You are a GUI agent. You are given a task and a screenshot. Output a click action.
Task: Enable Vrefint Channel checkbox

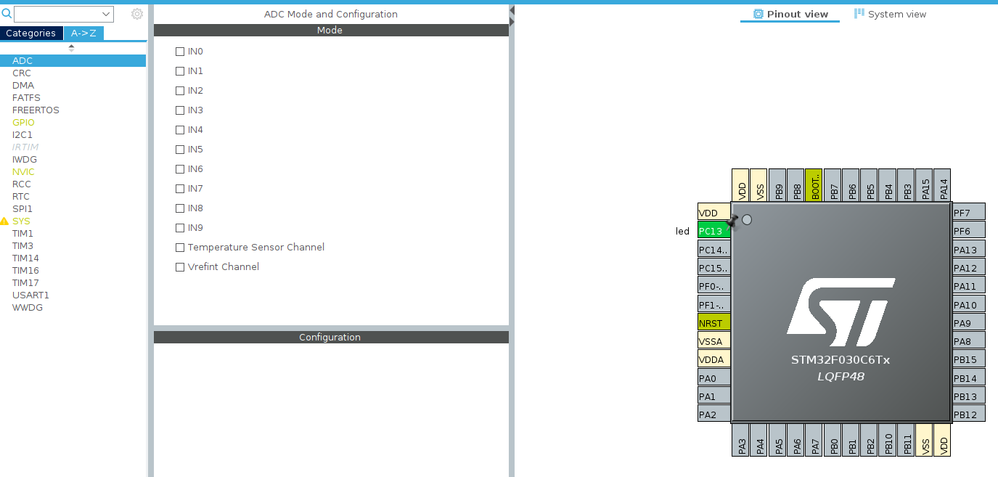point(180,267)
